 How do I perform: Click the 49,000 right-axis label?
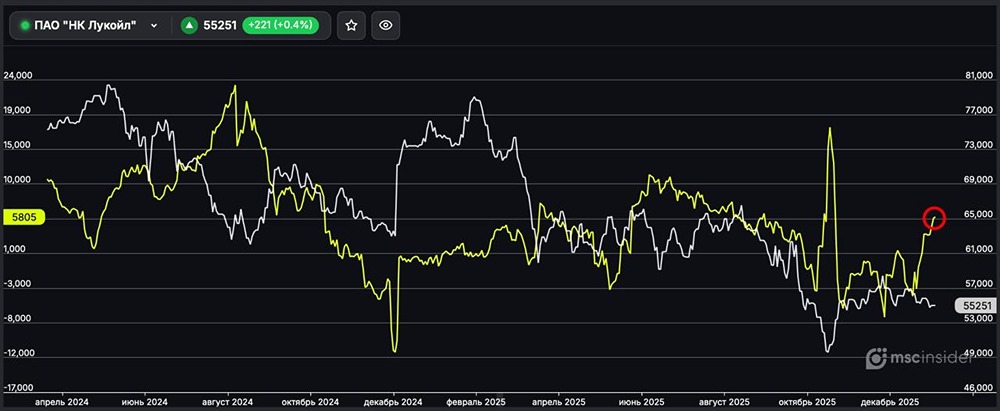[981, 353]
